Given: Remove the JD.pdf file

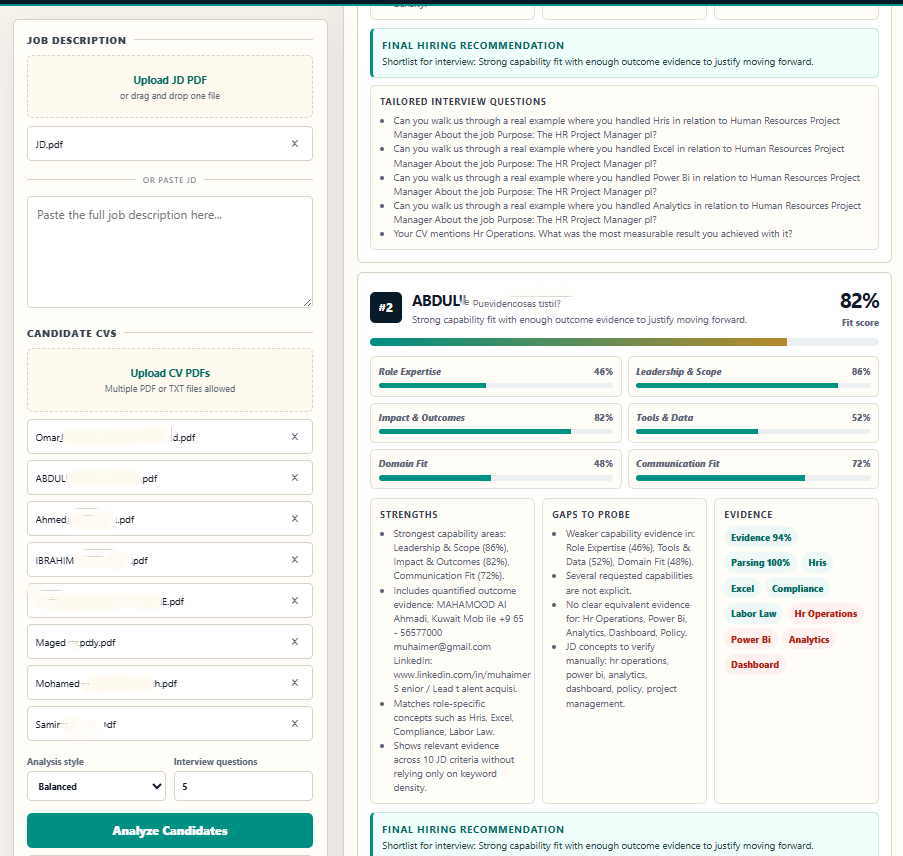Looking at the screenshot, I should 294,143.
